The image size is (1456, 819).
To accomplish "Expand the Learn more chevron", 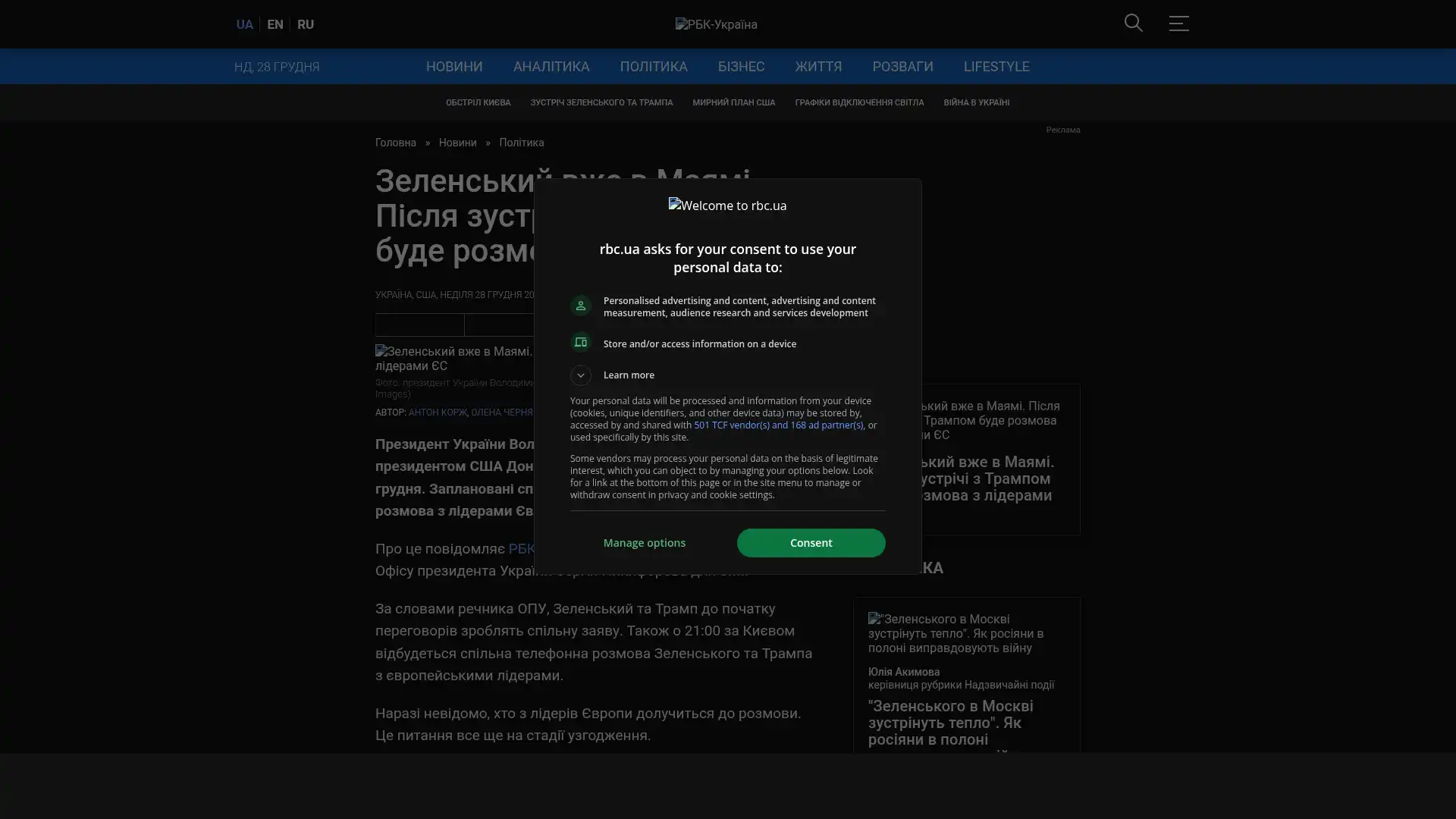I will (x=581, y=375).
